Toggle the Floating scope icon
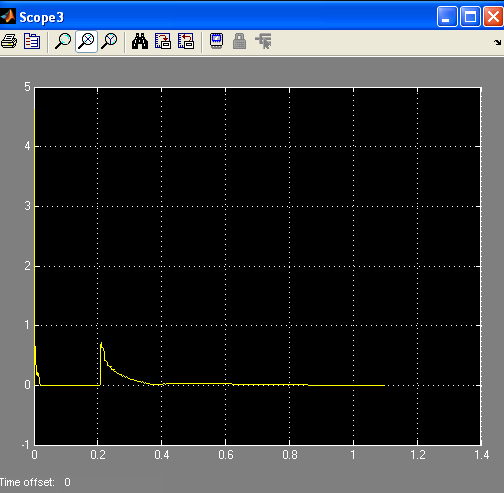The image size is (504, 493). [x=217, y=41]
